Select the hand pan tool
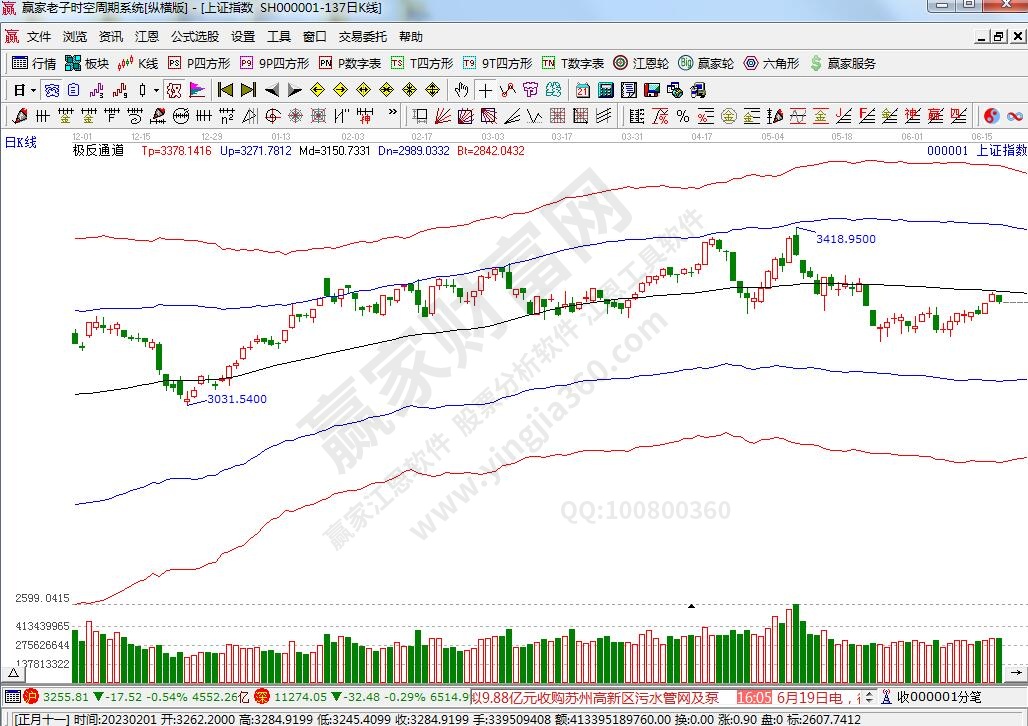This screenshot has height=726, width=1028. [461, 90]
